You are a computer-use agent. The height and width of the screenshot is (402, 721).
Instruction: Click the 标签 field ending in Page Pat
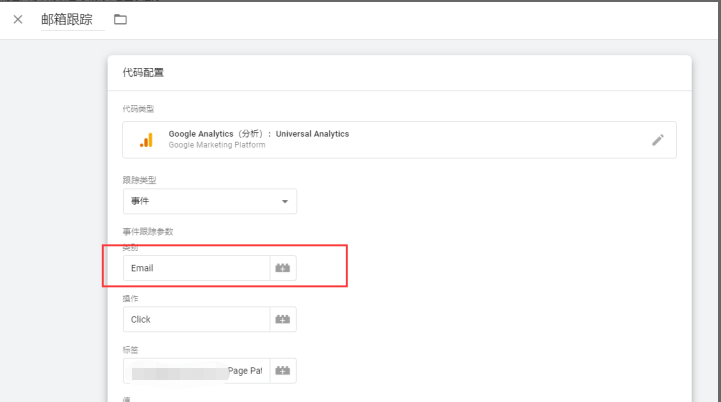click(x=196, y=371)
